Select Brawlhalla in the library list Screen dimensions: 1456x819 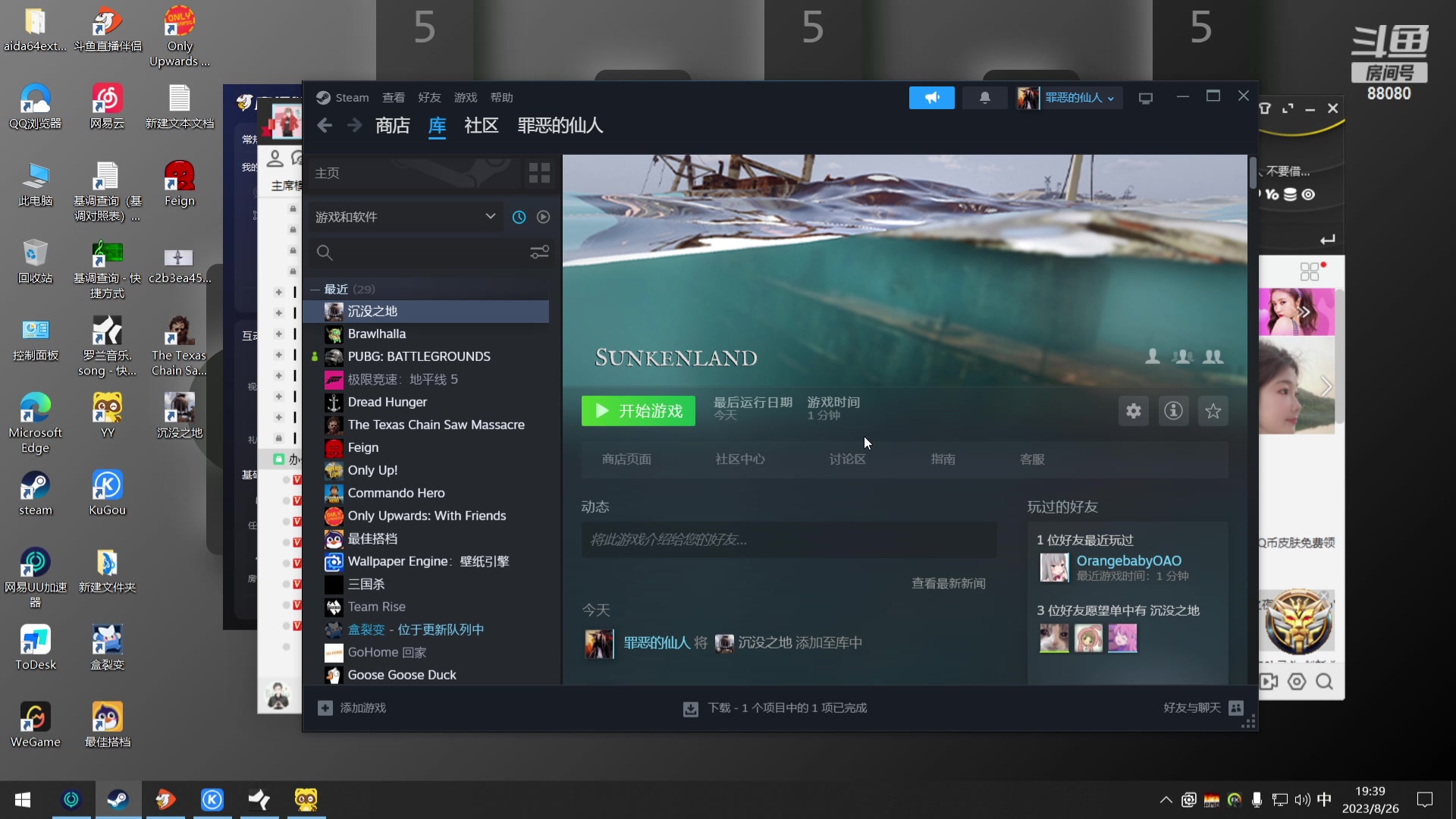[425, 334]
